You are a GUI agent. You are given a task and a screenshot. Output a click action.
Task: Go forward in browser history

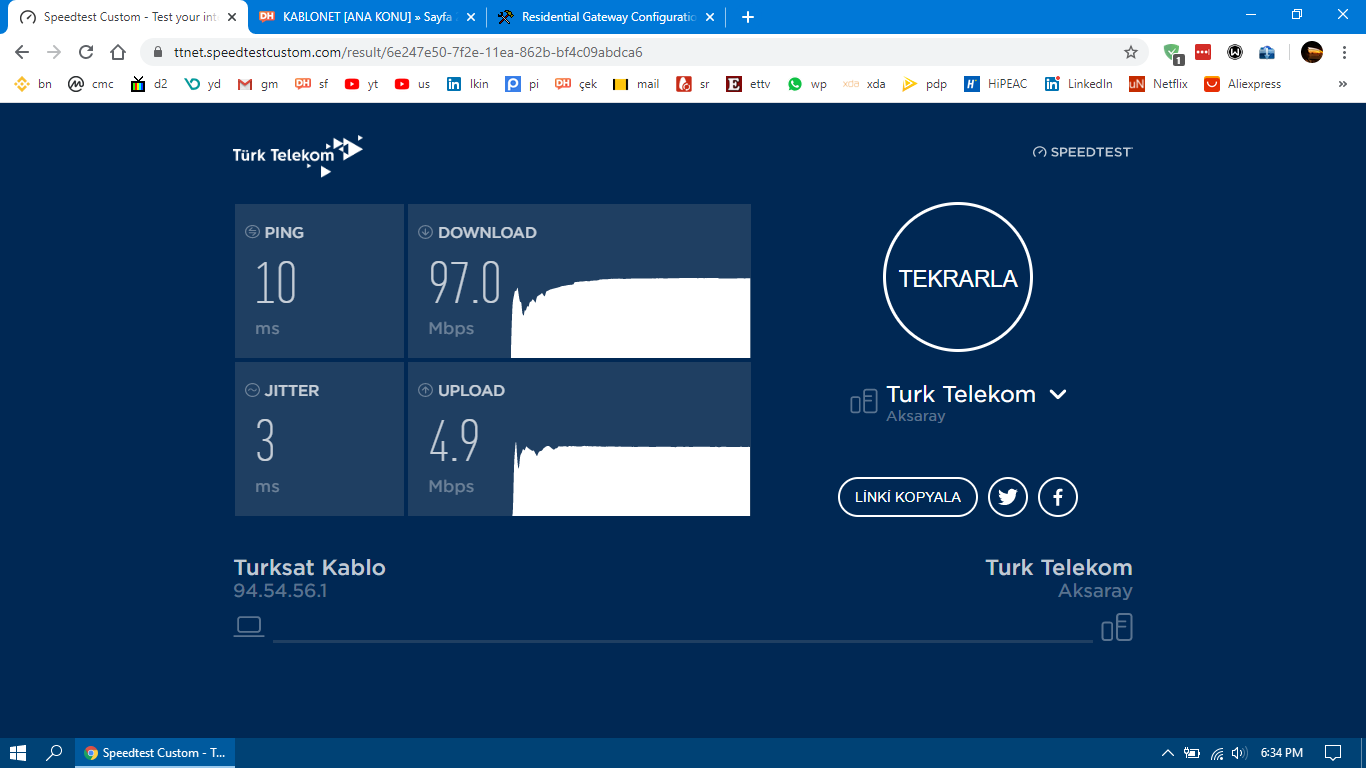pos(54,52)
